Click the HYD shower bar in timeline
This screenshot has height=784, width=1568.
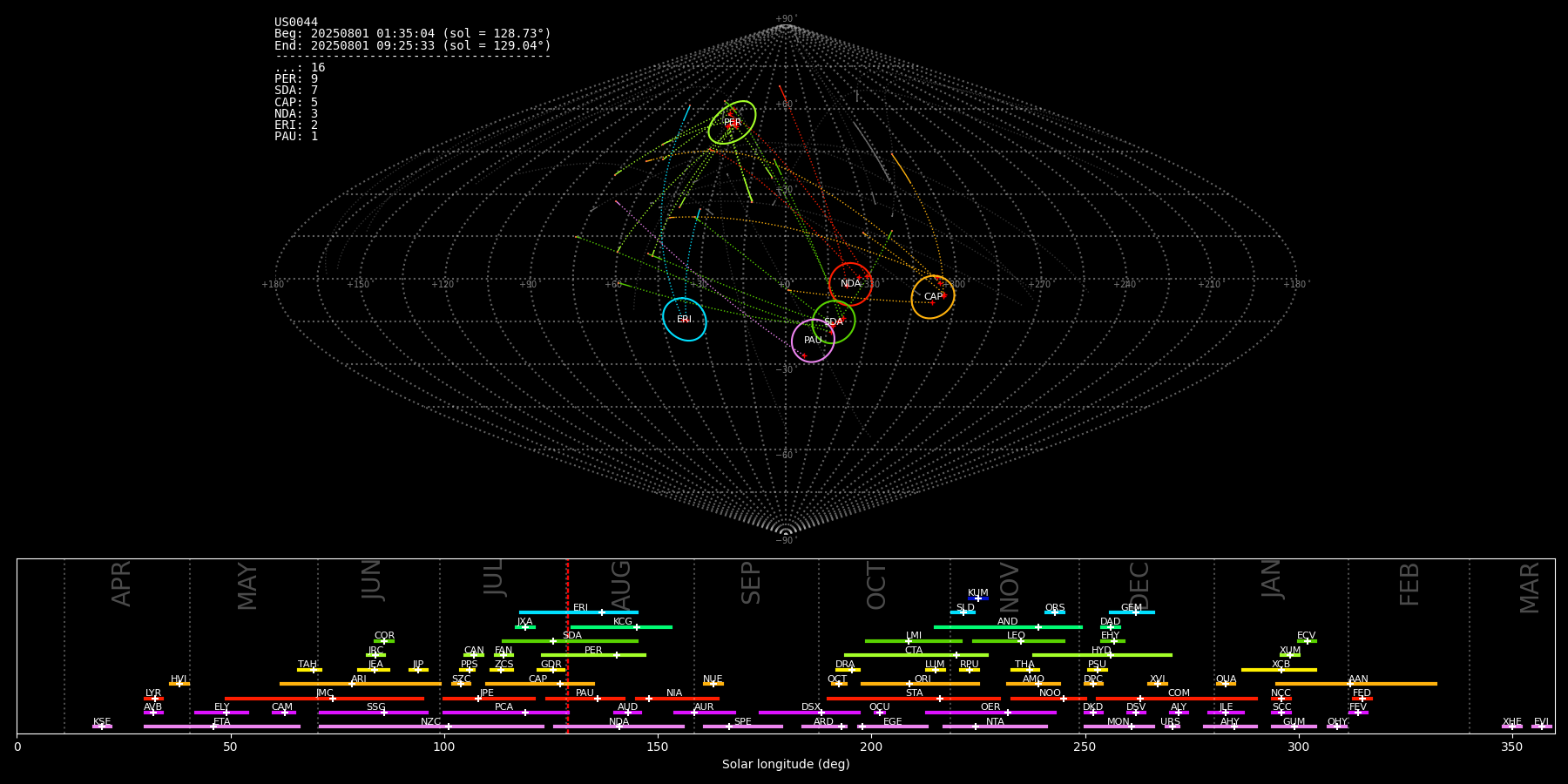click(x=1102, y=655)
